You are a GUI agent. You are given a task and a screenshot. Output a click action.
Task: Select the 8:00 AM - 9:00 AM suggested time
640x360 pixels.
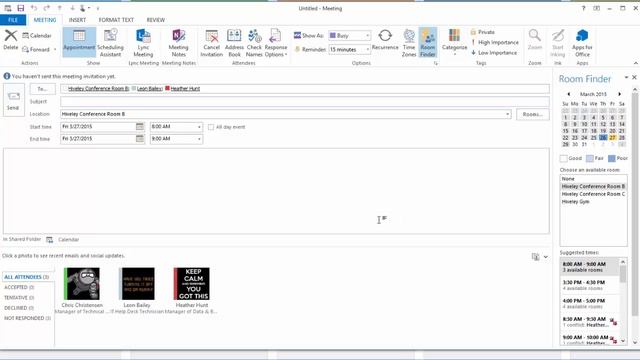(589, 267)
